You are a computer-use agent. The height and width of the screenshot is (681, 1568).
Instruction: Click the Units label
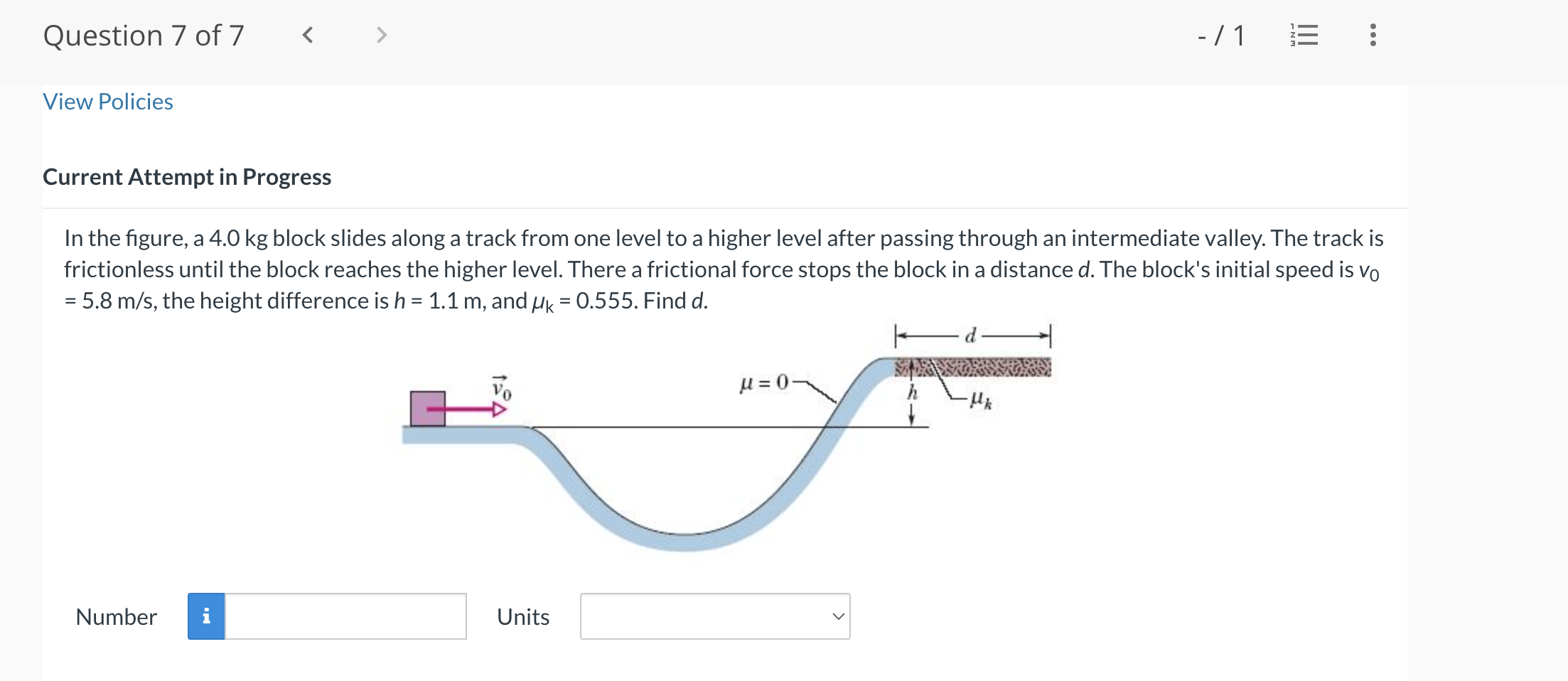(x=523, y=616)
